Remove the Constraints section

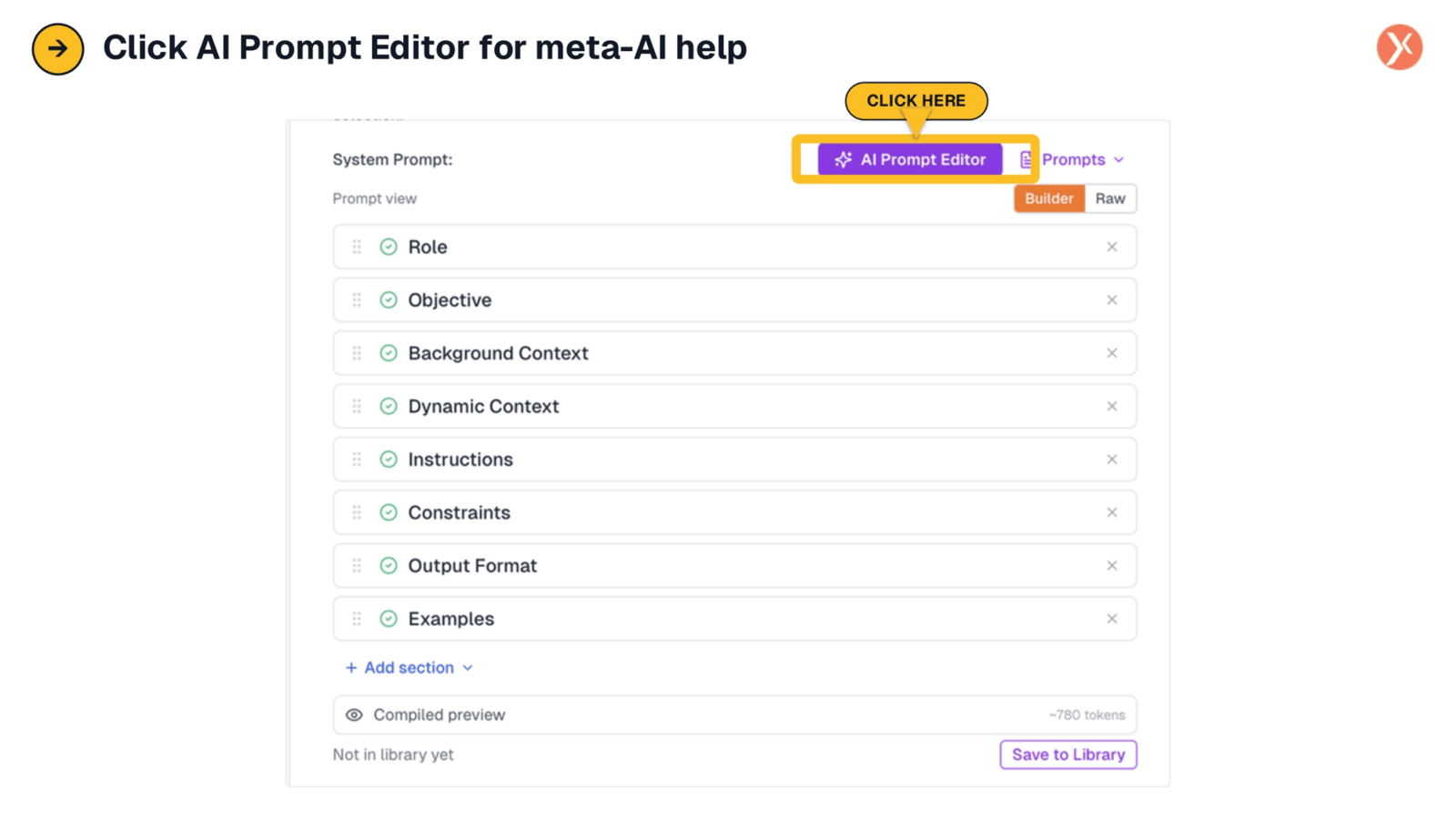tap(1112, 512)
